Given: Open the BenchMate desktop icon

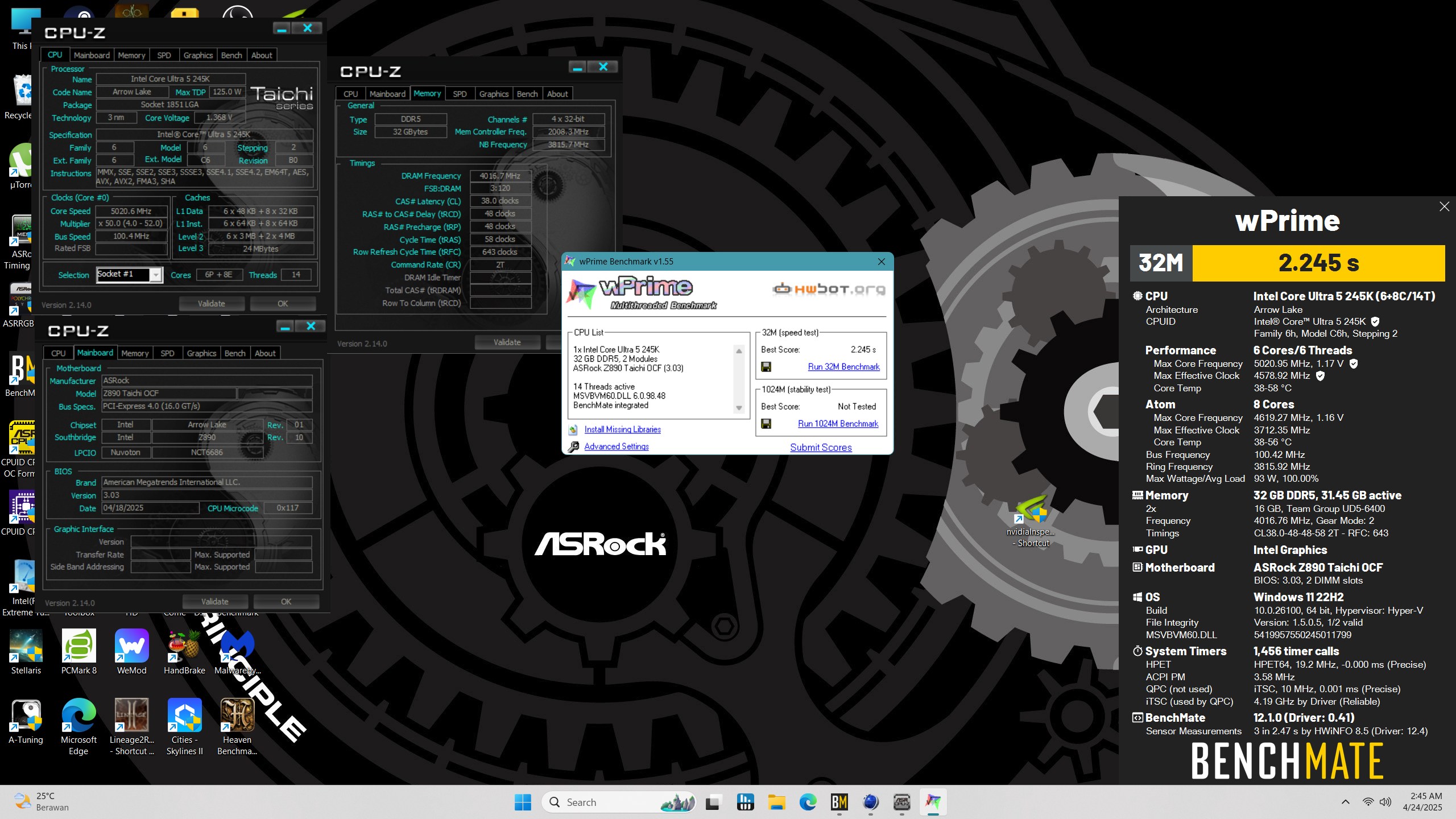Looking at the screenshot, I should pos(19,374).
